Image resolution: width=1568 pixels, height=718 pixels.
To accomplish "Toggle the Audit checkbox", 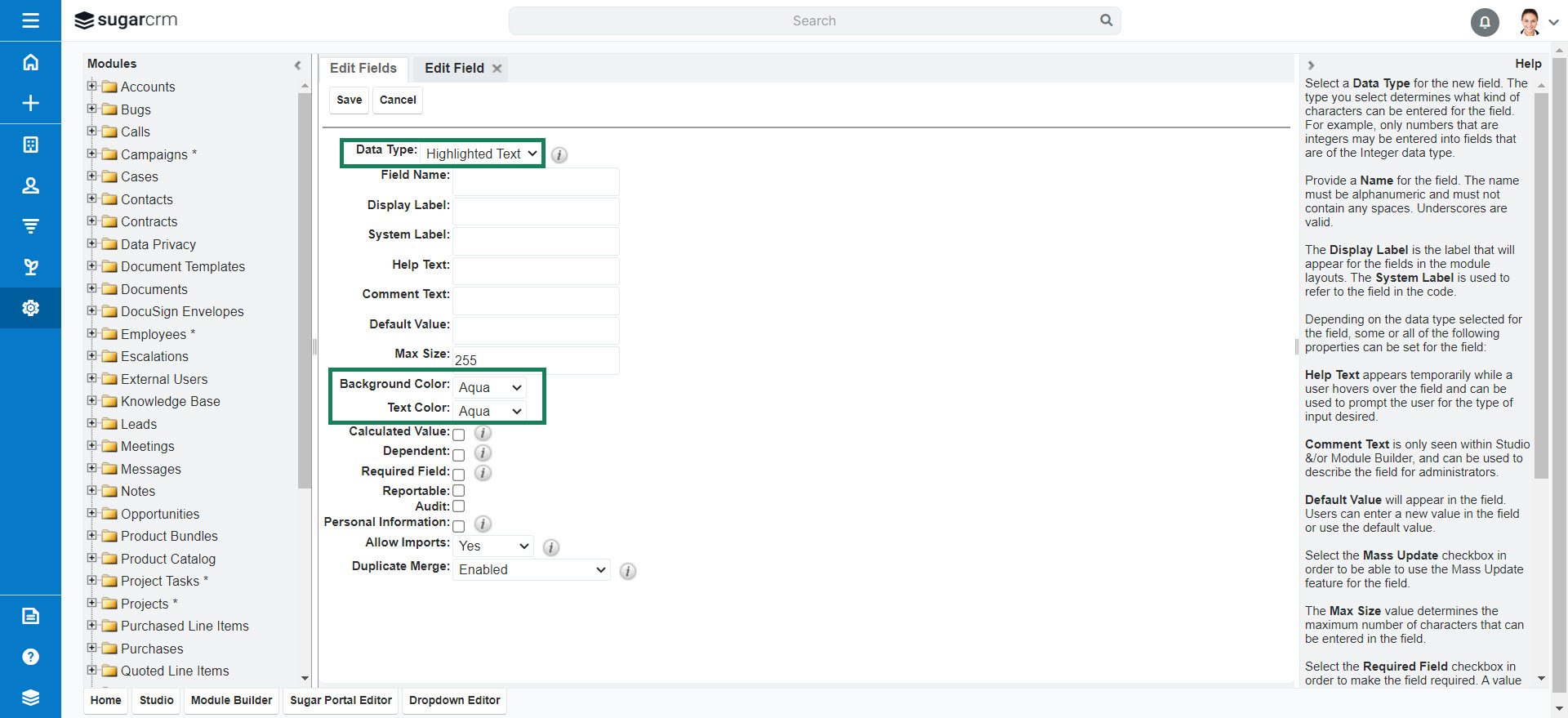I will [459, 506].
